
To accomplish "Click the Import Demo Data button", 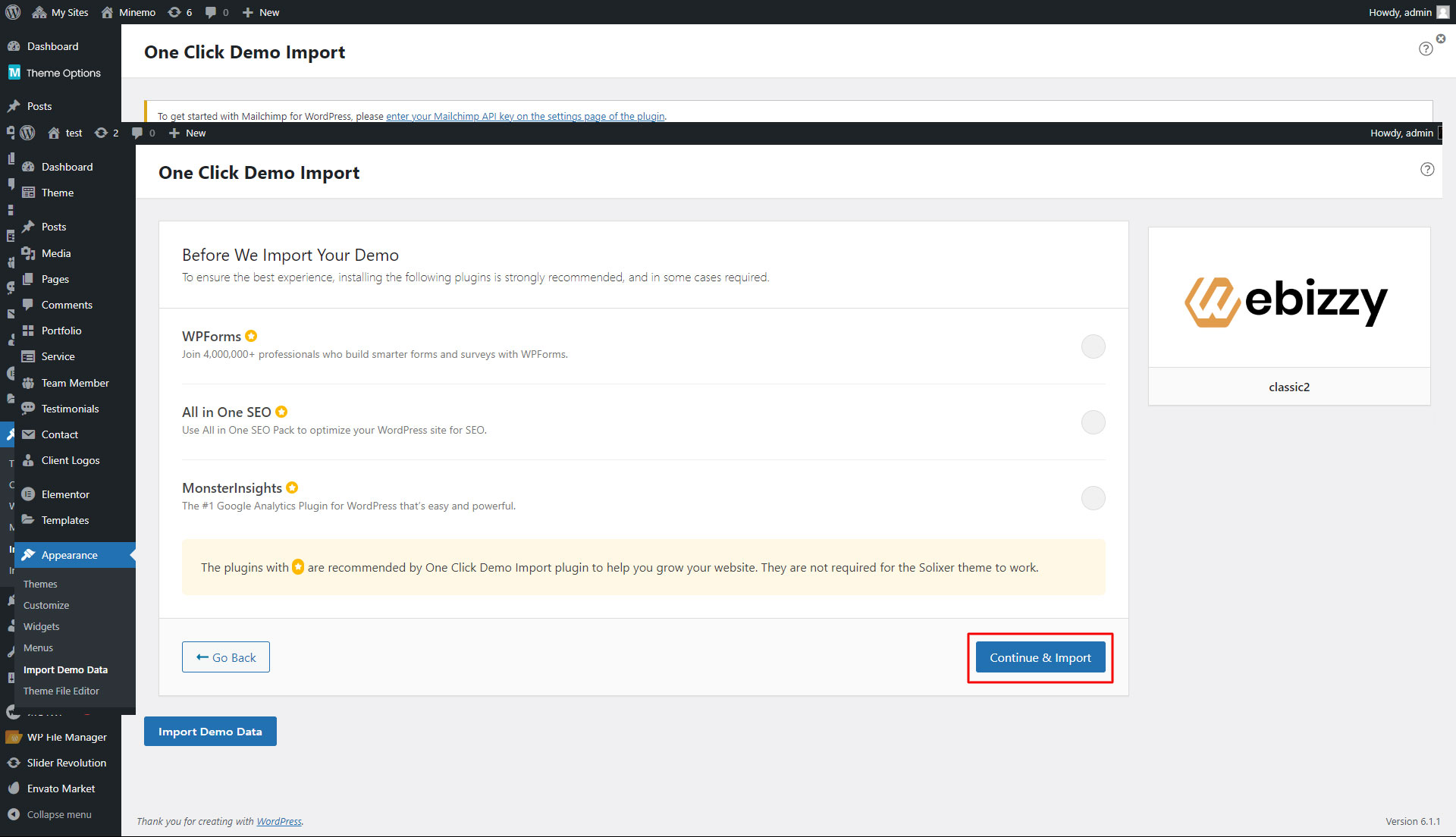I will (210, 732).
